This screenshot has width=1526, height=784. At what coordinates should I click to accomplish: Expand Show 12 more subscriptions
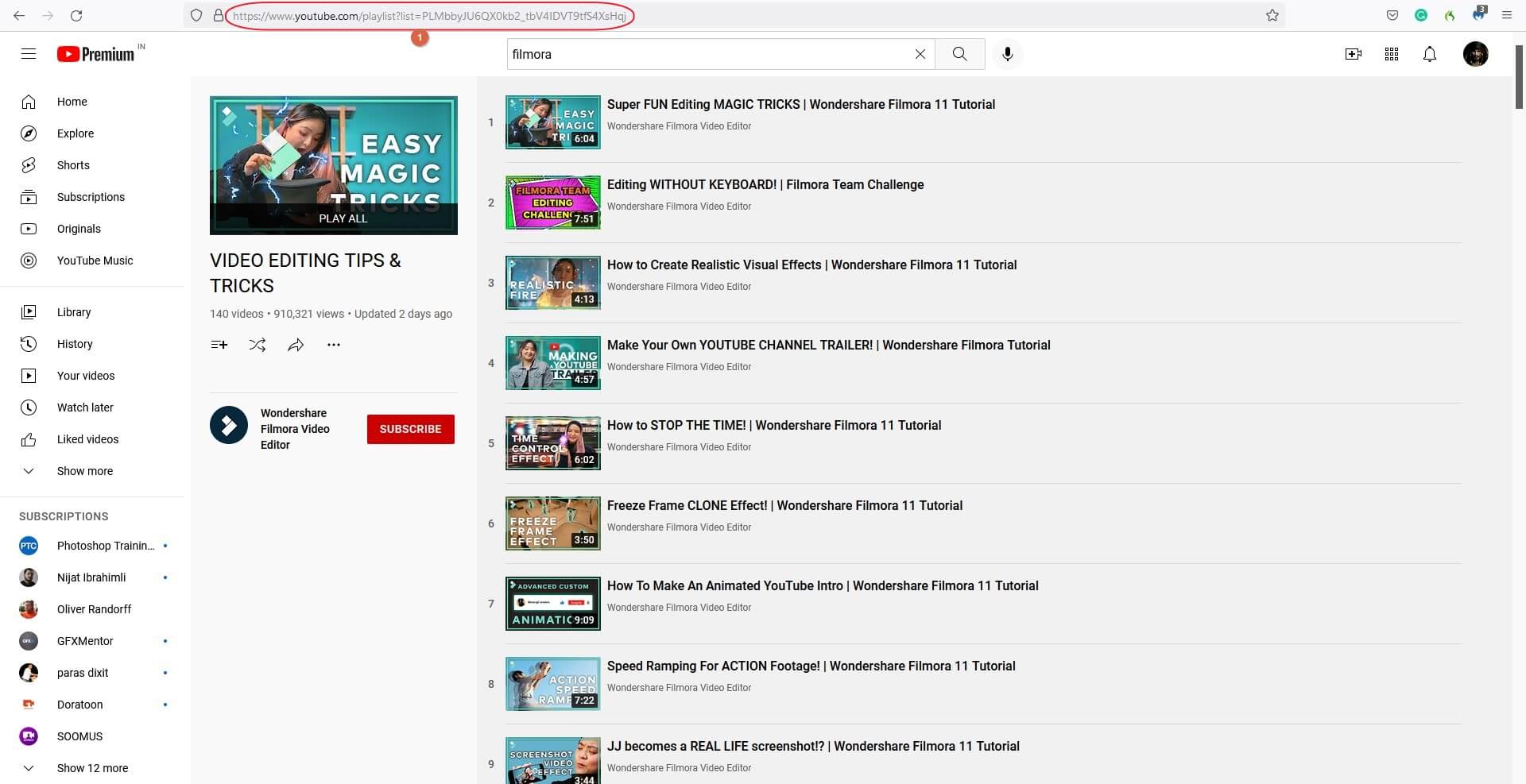point(92,768)
